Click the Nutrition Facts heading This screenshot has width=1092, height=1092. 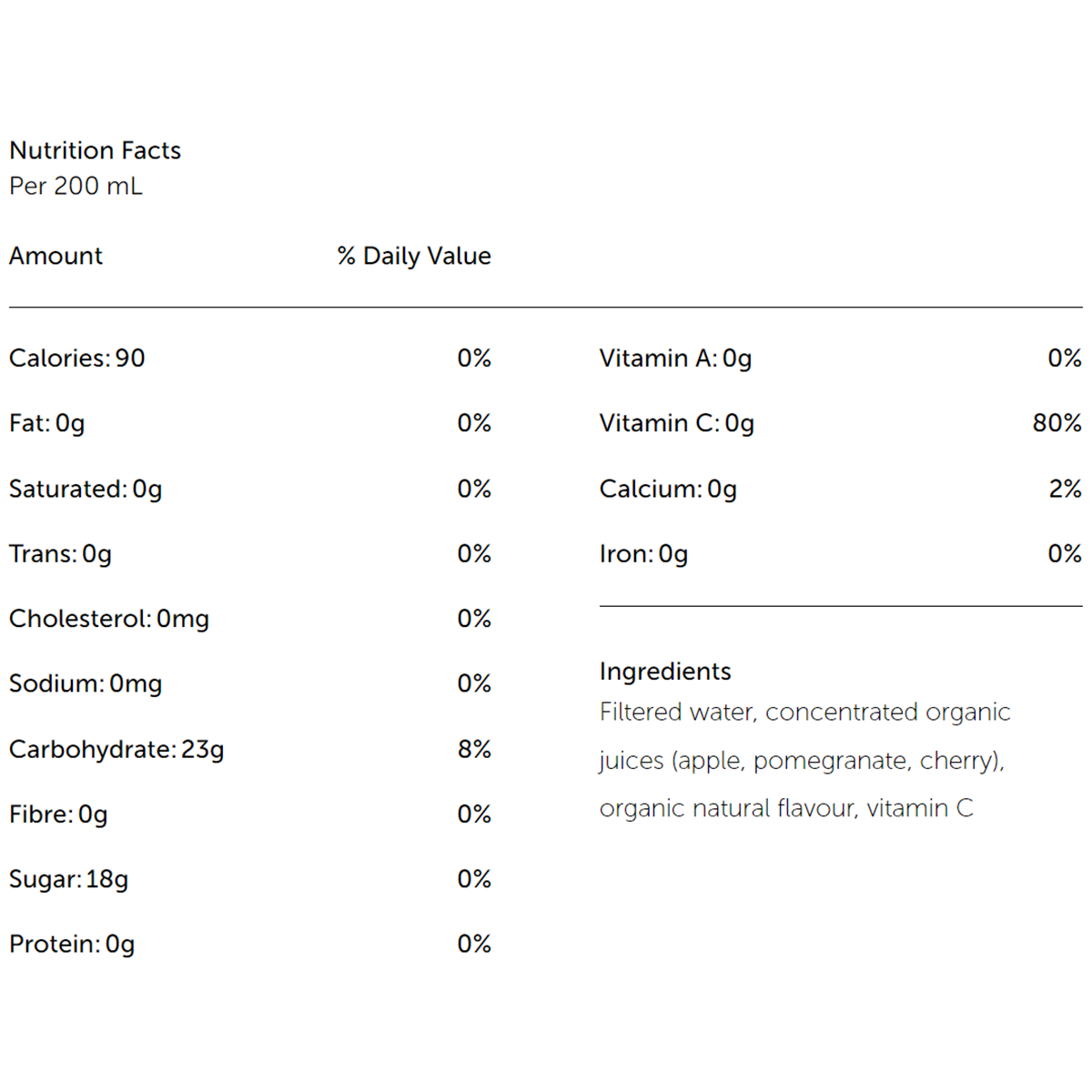tap(95, 150)
